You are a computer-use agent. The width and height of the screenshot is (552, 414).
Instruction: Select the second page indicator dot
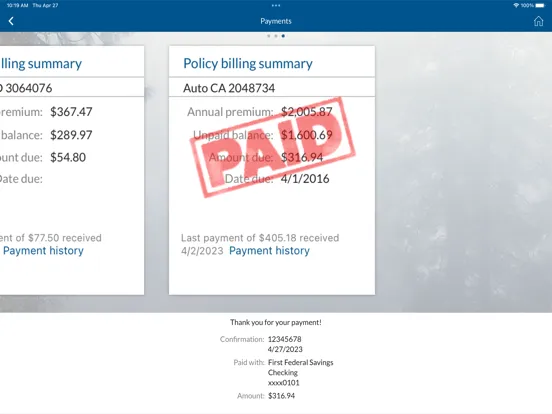pyautogui.click(x=276, y=36)
